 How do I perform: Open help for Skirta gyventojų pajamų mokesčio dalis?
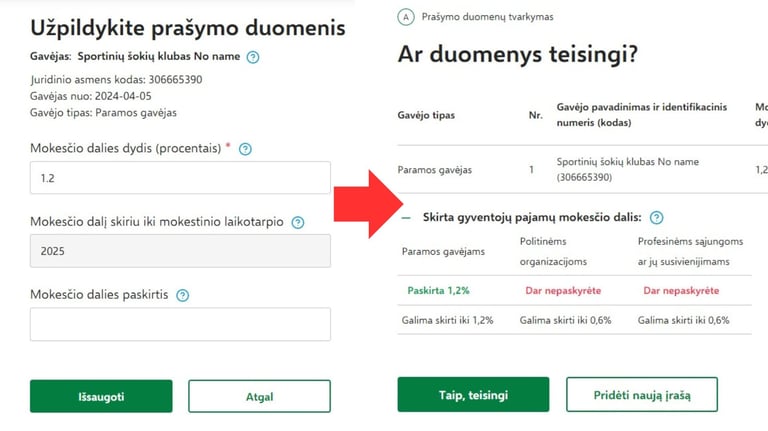(x=656, y=217)
